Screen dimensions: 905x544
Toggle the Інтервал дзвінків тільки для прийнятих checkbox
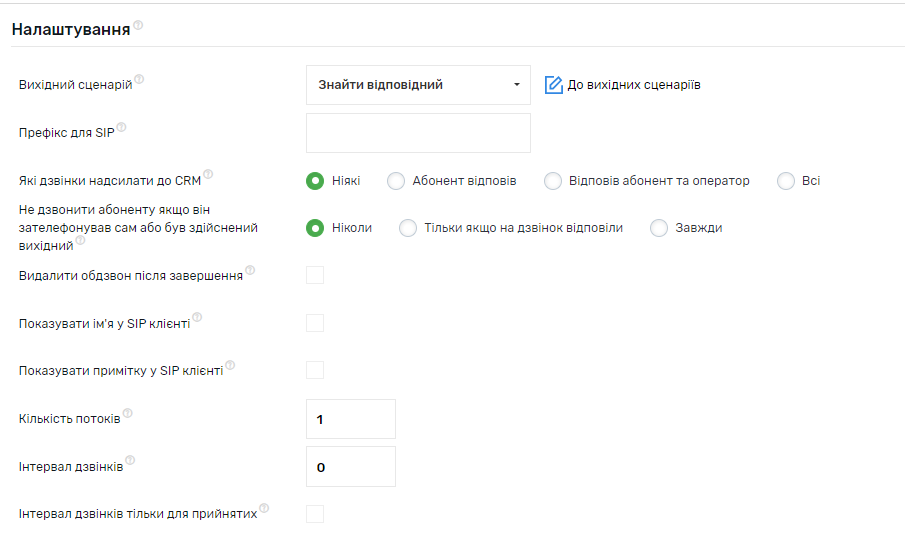click(x=315, y=514)
